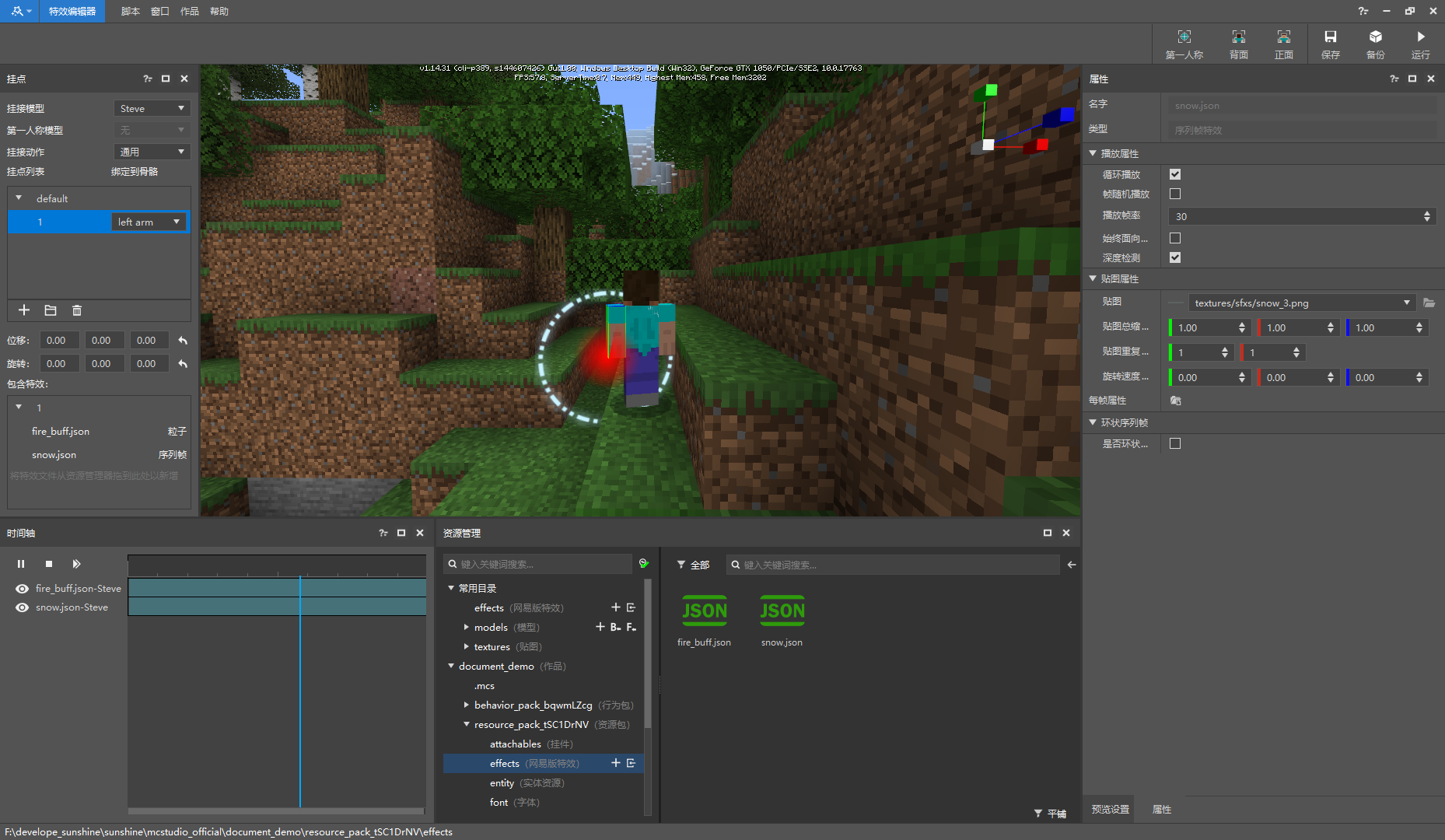Collapse 播放属性 section
The height and width of the screenshot is (840, 1445).
[1093, 153]
